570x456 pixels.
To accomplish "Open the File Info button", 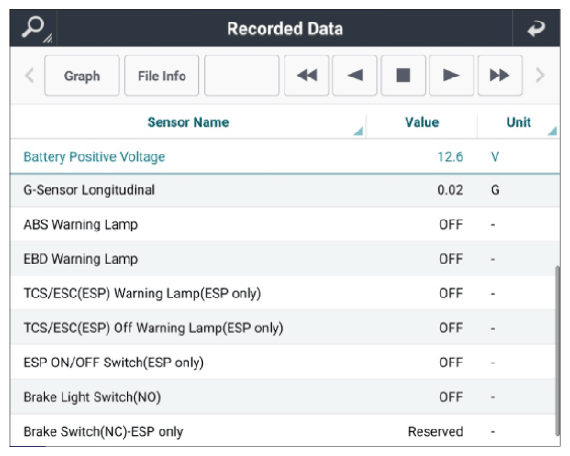I will pos(161,76).
